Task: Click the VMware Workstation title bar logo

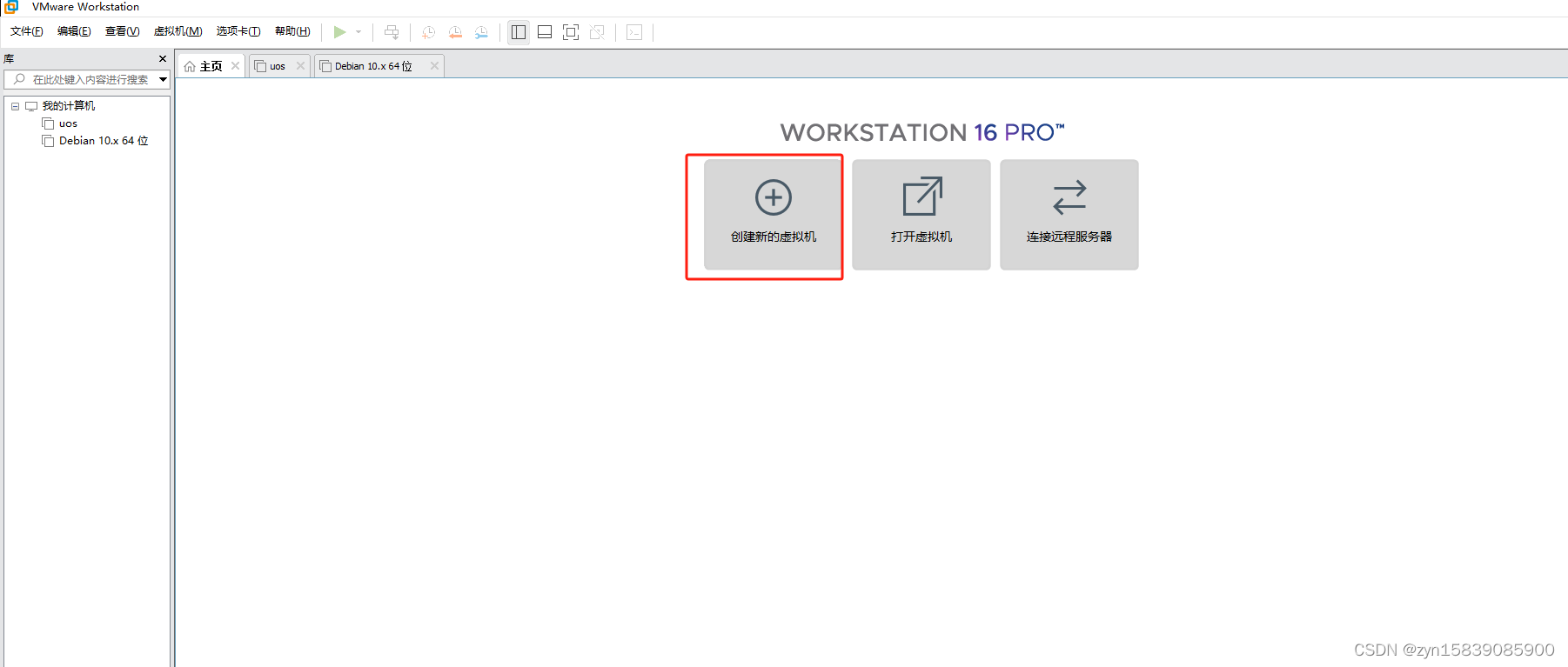Action: pos(11,6)
